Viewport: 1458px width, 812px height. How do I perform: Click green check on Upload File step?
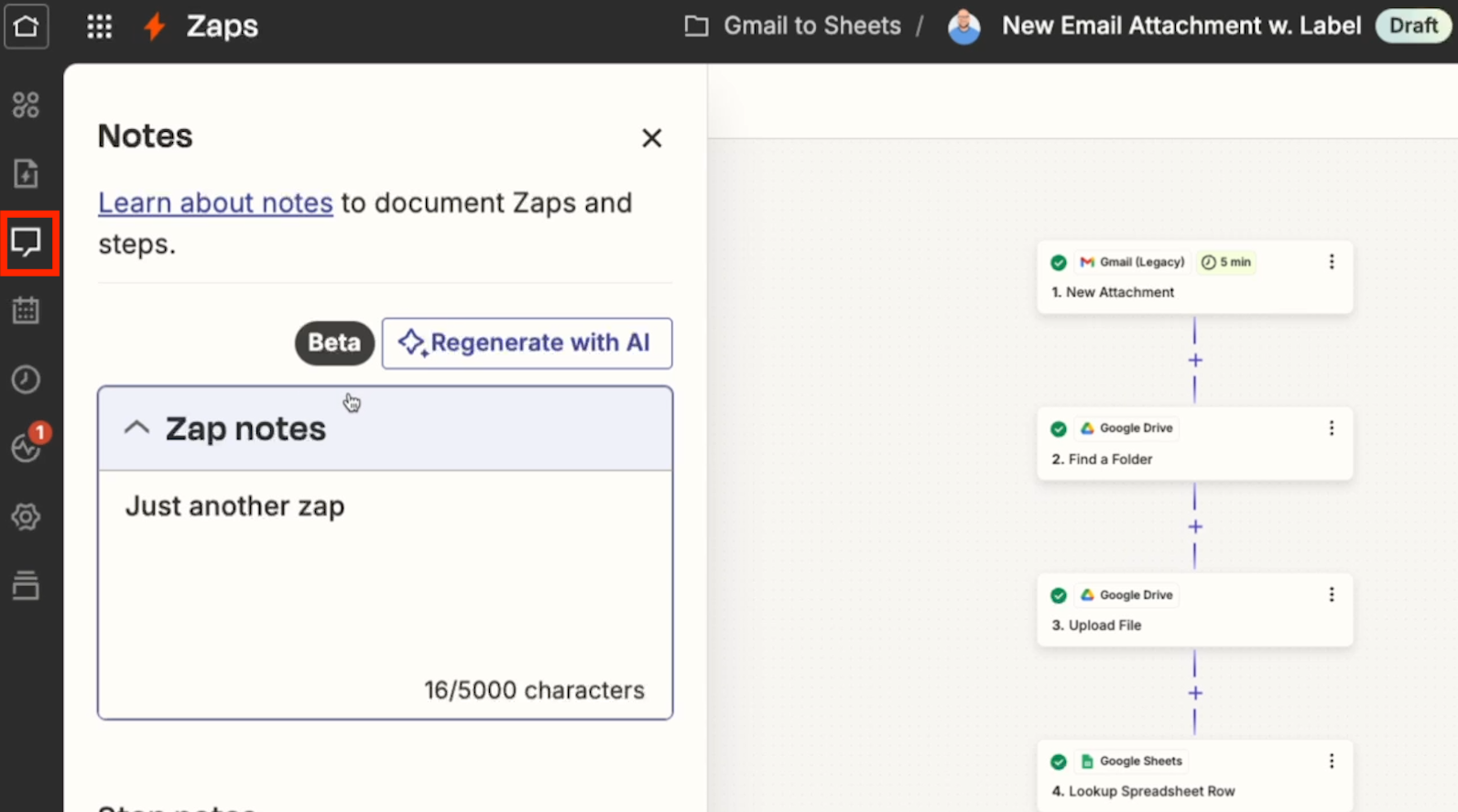[x=1059, y=596]
